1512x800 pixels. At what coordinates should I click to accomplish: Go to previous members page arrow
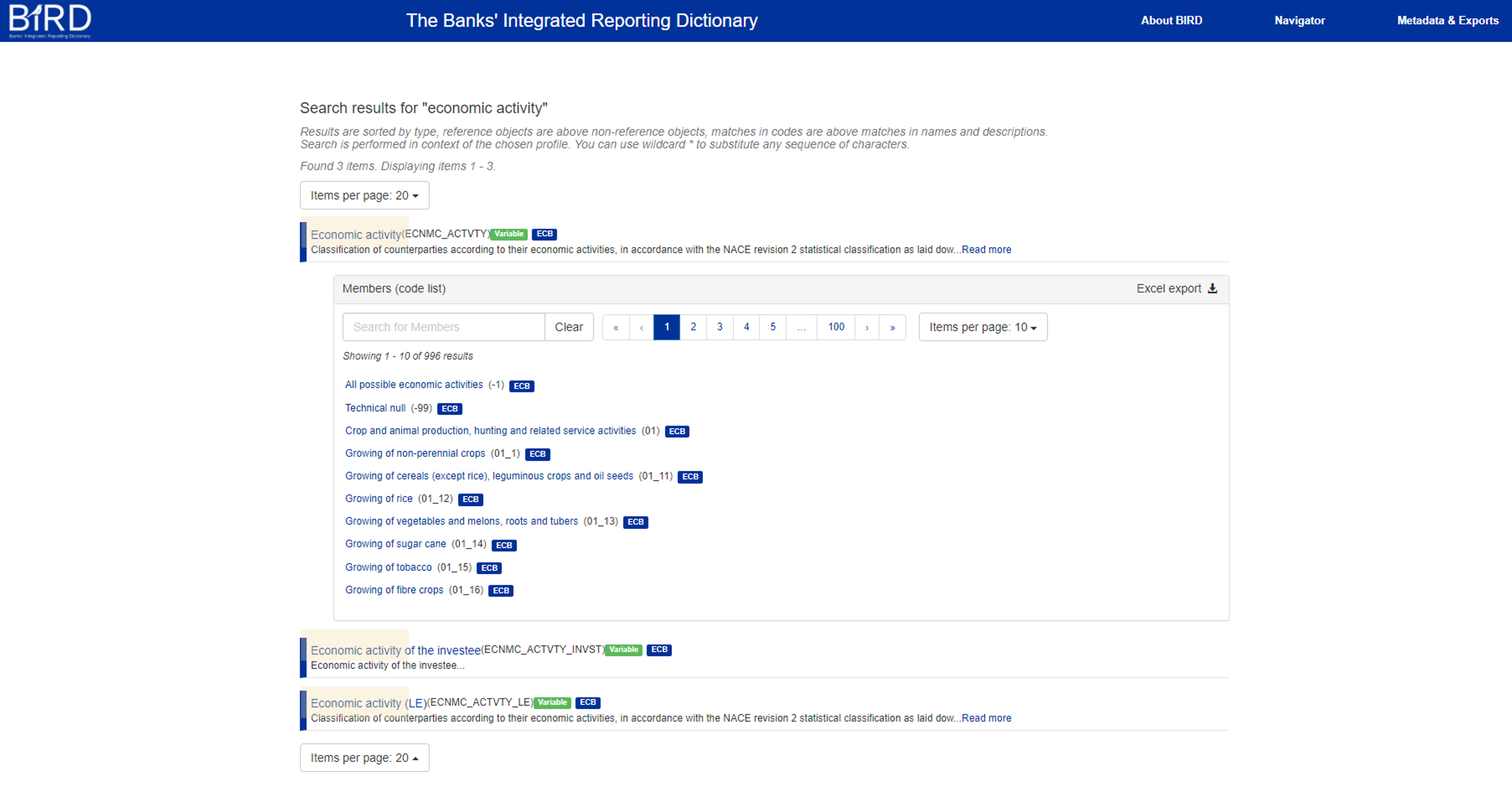pyautogui.click(x=641, y=327)
